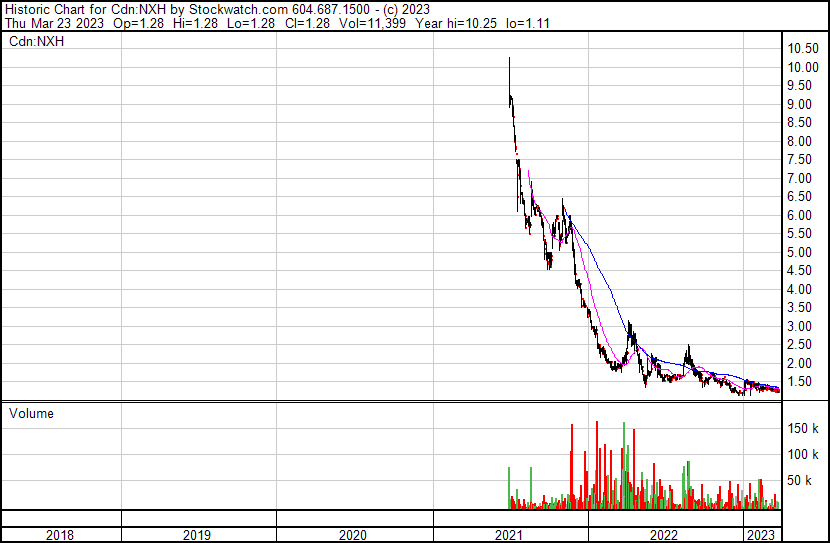
Task: Select the 2019 year label
Action: 197,535
